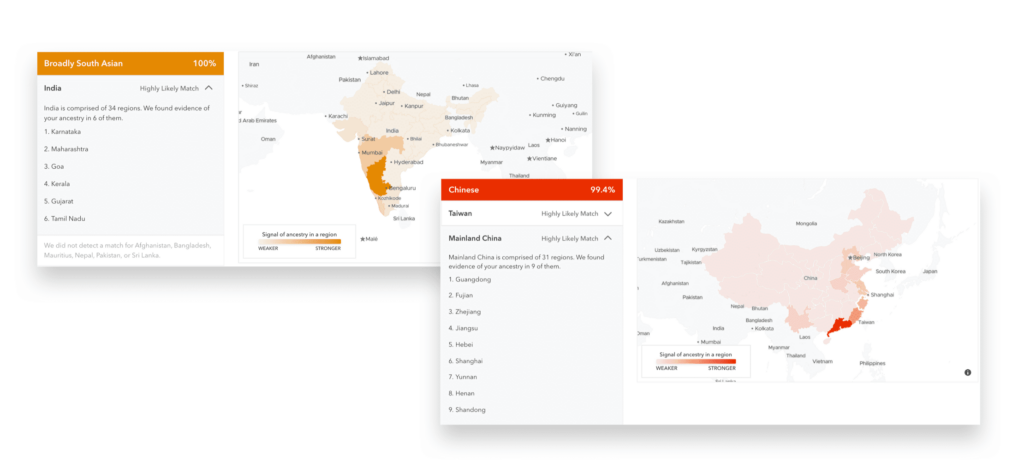Collapse the India section chevron
The image size is (1024, 473).
pos(208,88)
